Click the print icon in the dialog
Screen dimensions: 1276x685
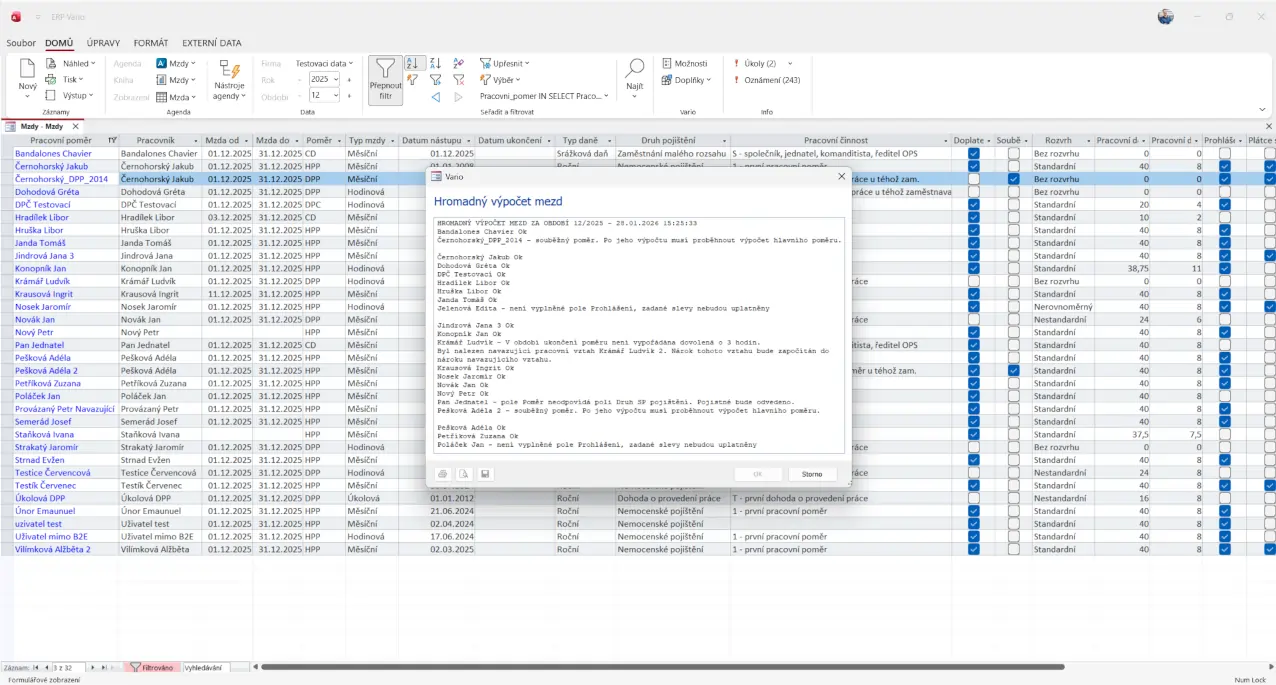click(443, 474)
